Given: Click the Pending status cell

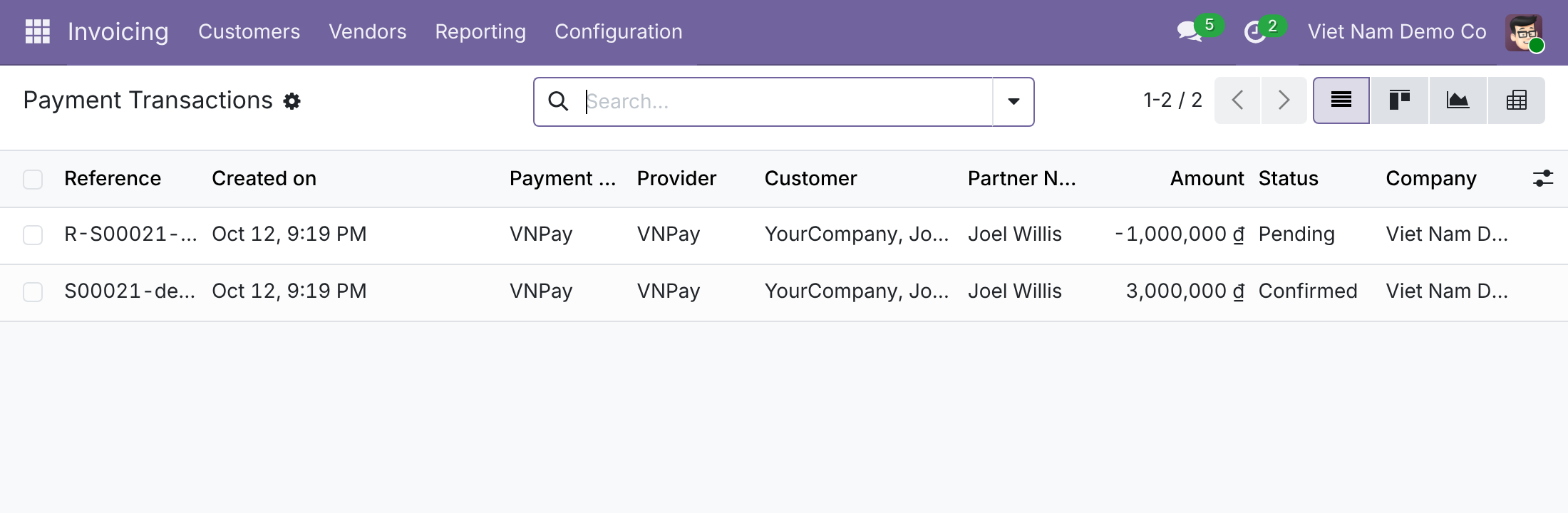Looking at the screenshot, I should tap(1296, 234).
